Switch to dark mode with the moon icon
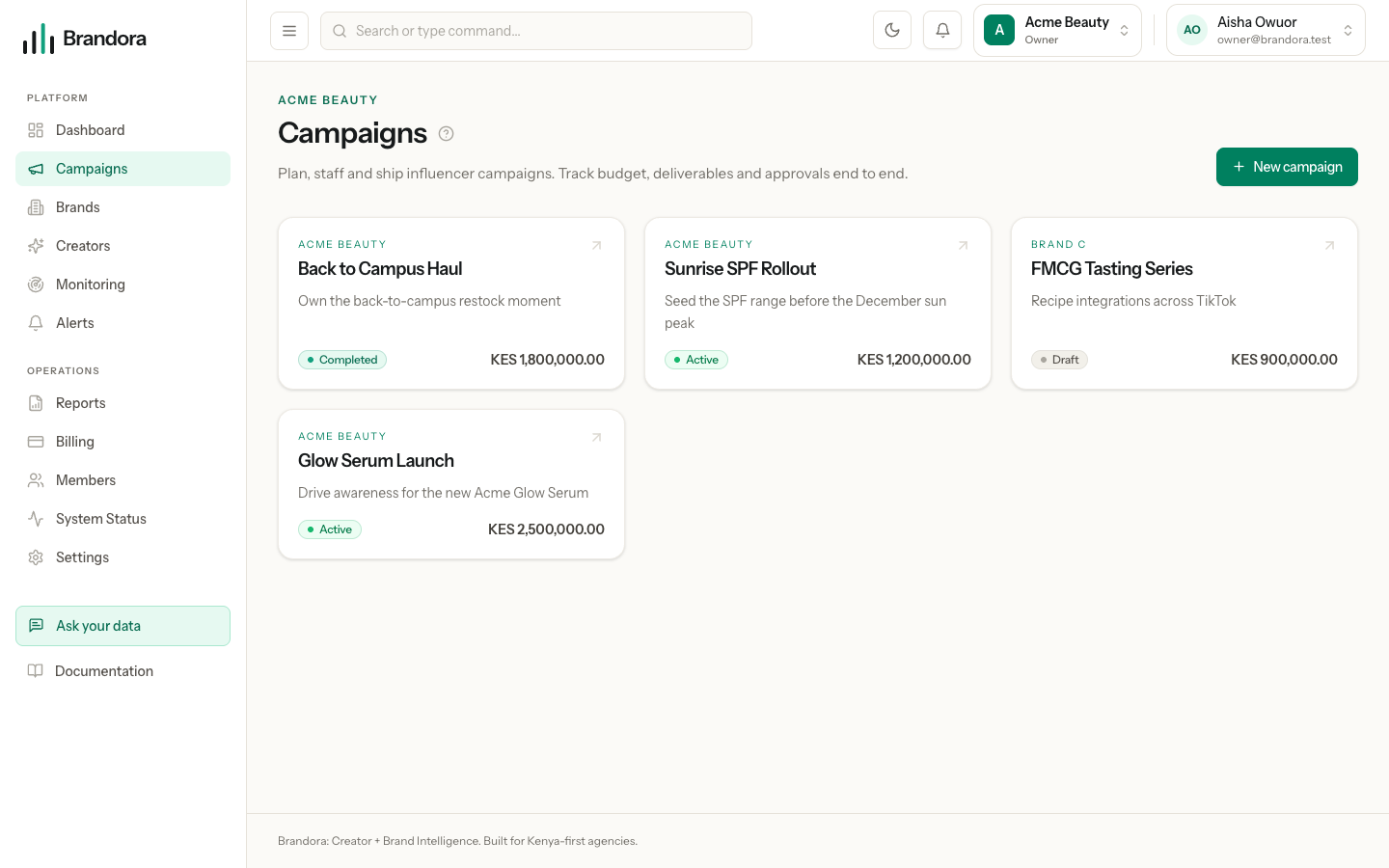 tap(892, 30)
